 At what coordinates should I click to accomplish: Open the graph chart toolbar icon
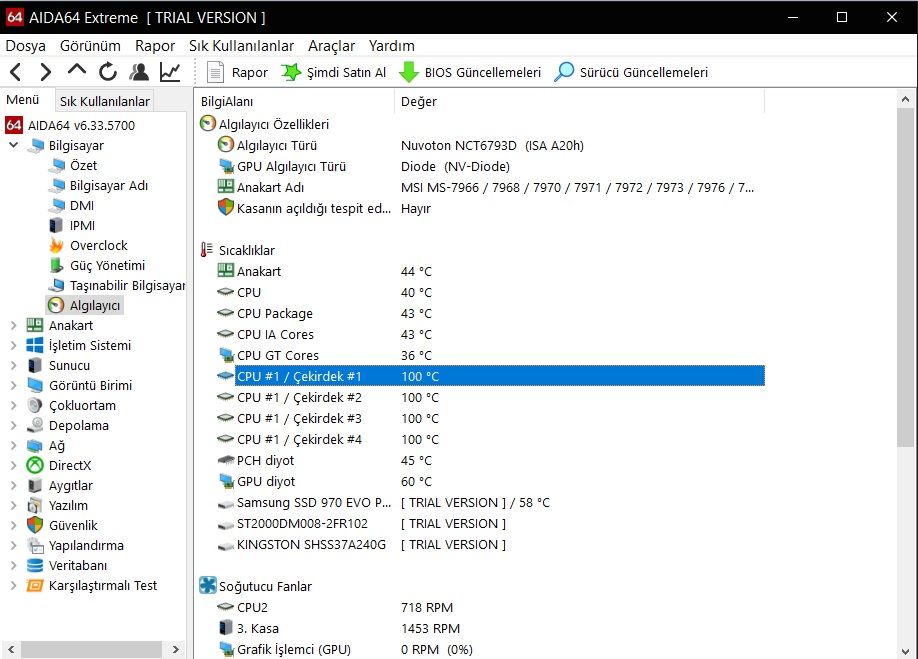(x=170, y=72)
